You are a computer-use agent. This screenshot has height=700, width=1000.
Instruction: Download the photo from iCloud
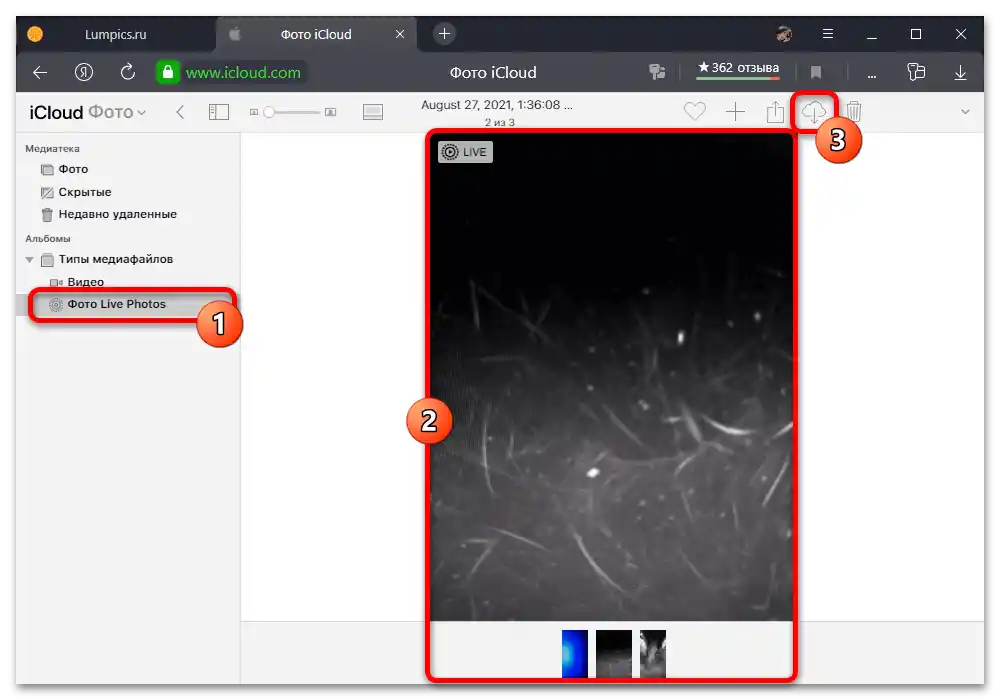click(814, 112)
